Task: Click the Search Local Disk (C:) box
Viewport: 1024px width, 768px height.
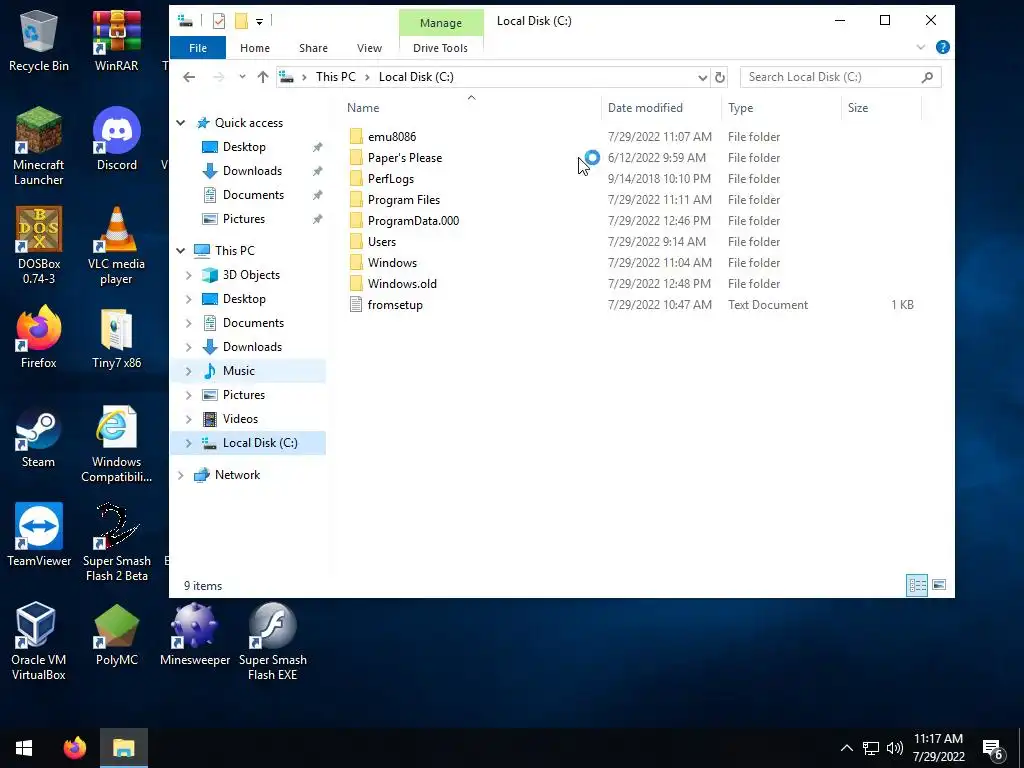Action: (x=840, y=77)
